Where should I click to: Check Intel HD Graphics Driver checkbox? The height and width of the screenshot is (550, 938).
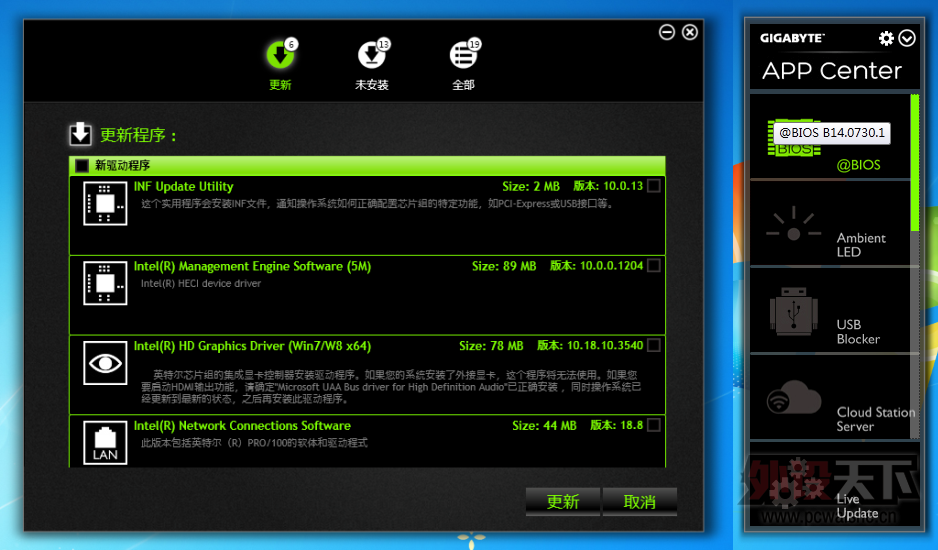point(654,345)
